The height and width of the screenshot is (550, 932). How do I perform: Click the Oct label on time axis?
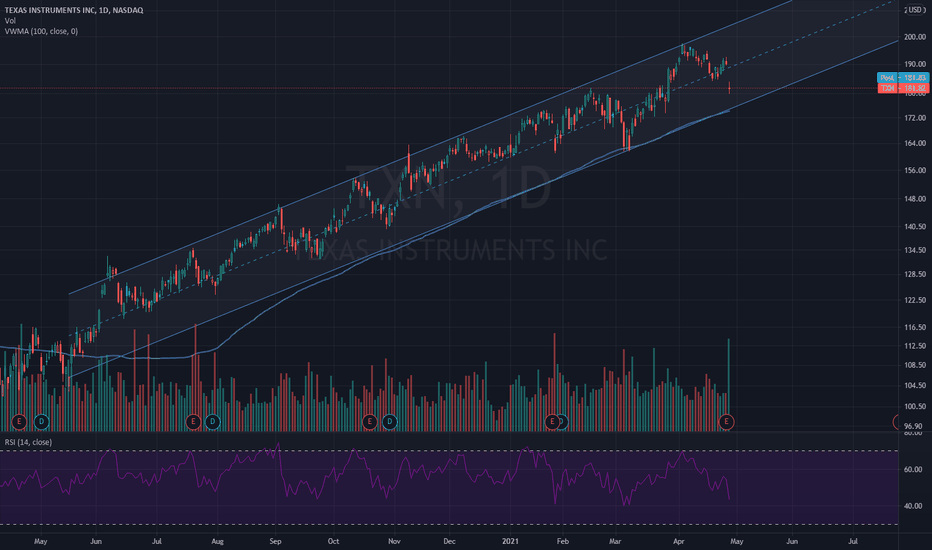pyautogui.click(x=333, y=542)
